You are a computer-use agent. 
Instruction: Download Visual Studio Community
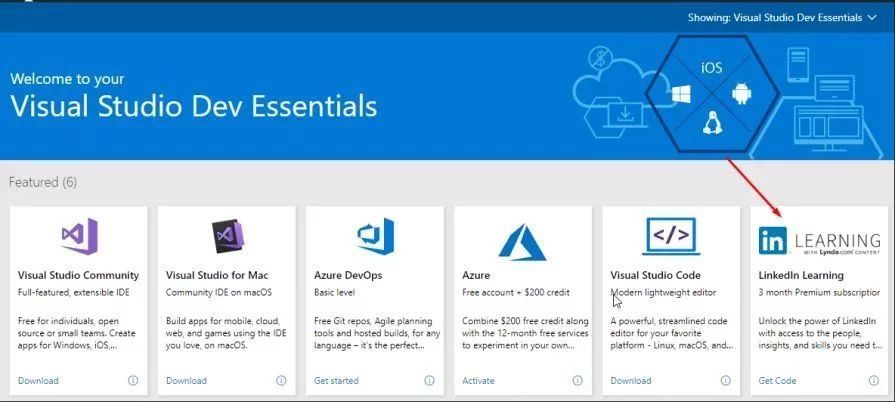click(x=38, y=381)
